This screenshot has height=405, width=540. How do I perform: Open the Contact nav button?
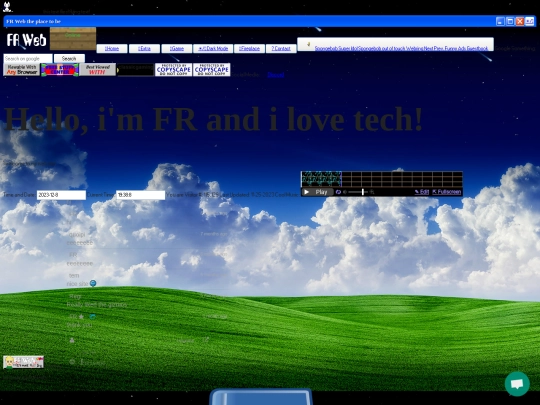pyautogui.click(x=281, y=49)
